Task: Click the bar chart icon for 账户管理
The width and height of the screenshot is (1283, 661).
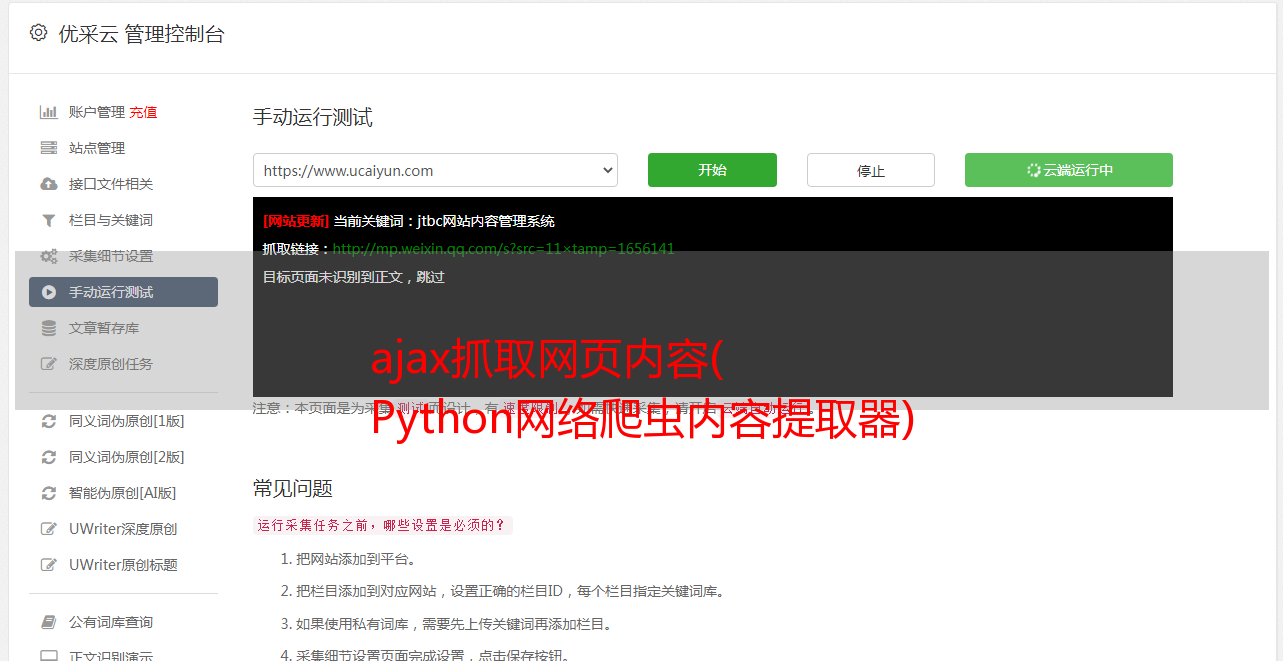Action: [48, 112]
